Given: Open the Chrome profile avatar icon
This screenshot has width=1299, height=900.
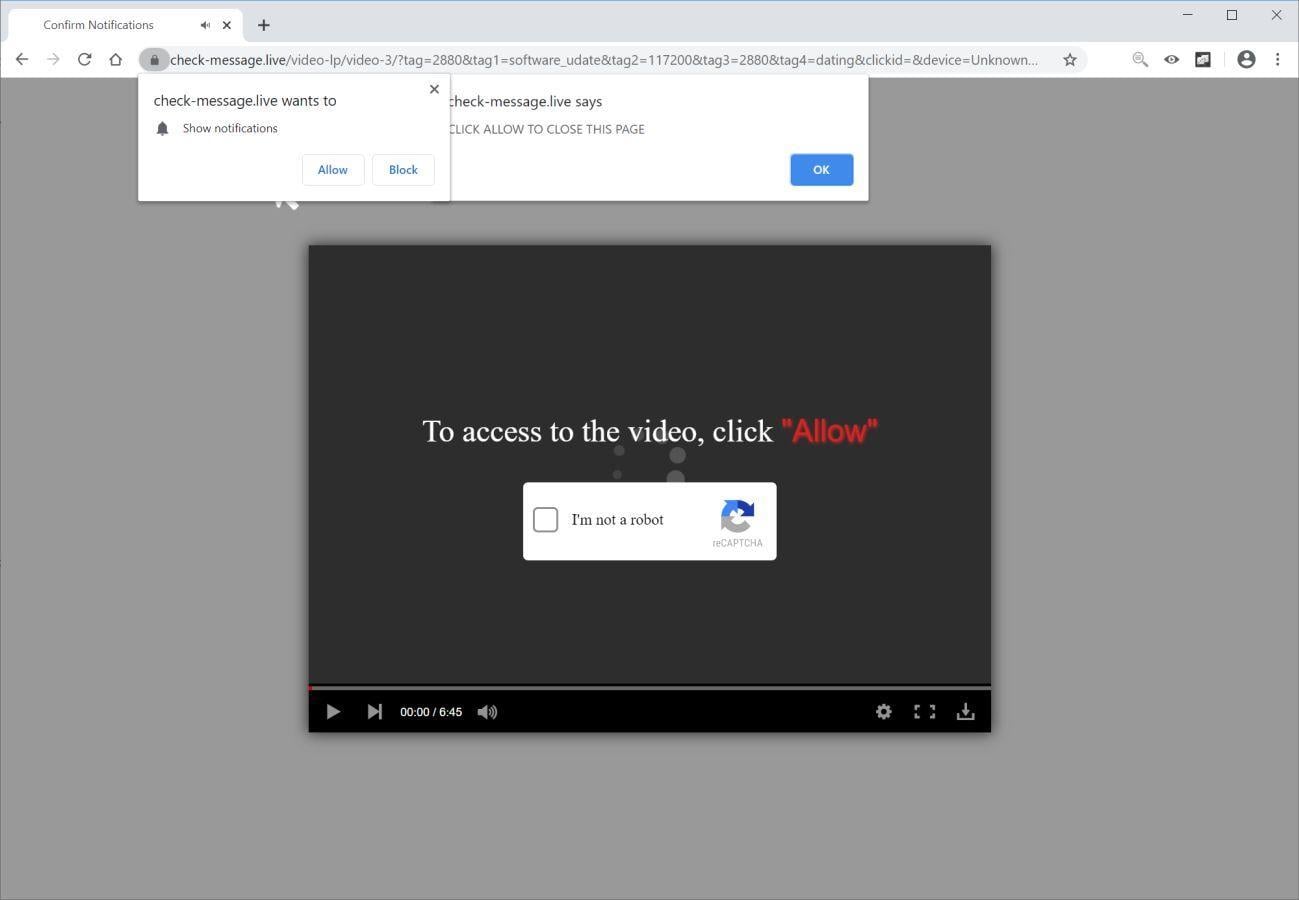Looking at the screenshot, I should (1246, 59).
